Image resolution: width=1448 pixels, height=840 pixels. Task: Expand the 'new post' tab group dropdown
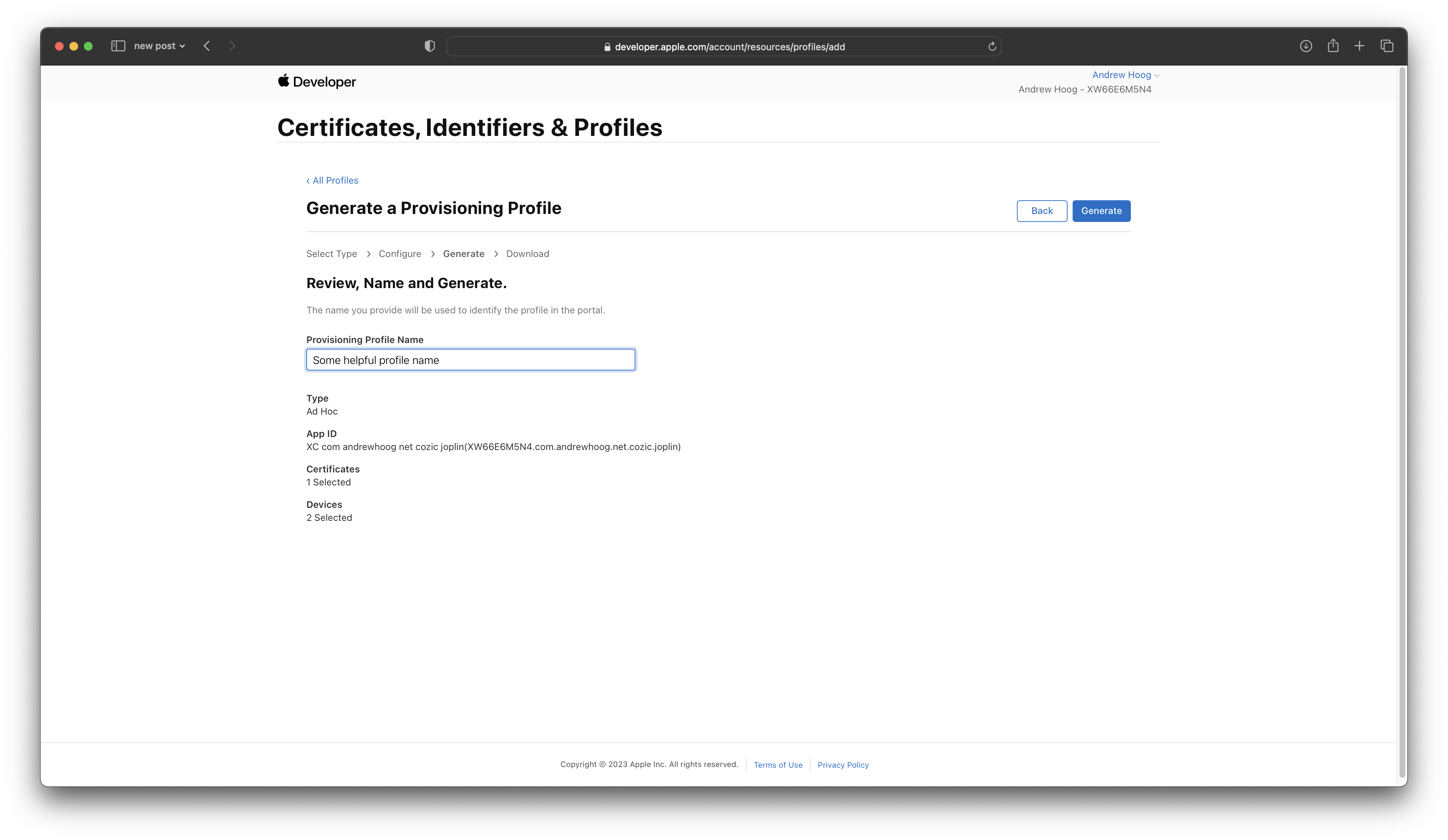pos(159,46)
